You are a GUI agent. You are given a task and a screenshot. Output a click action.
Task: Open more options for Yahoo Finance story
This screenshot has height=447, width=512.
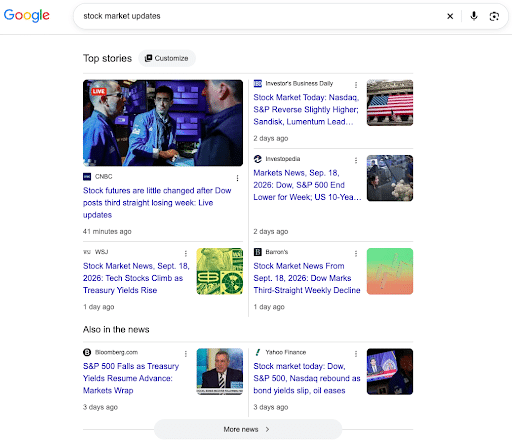(356, 354)
